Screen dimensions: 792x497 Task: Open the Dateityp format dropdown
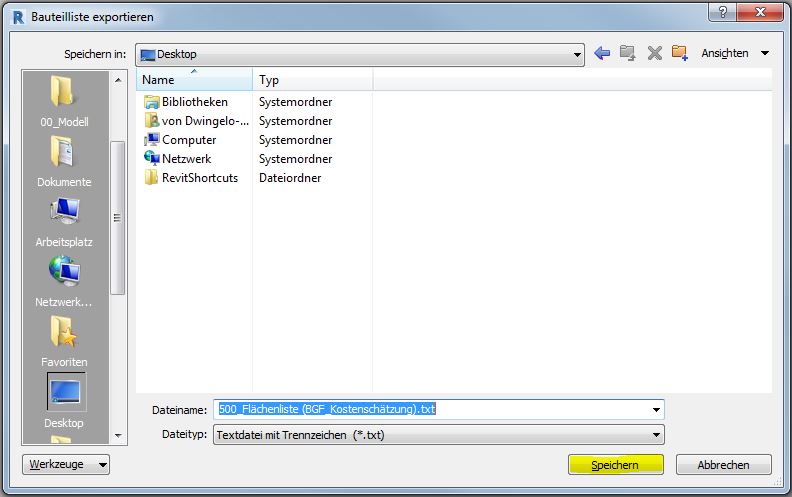[x=656, y=435]
